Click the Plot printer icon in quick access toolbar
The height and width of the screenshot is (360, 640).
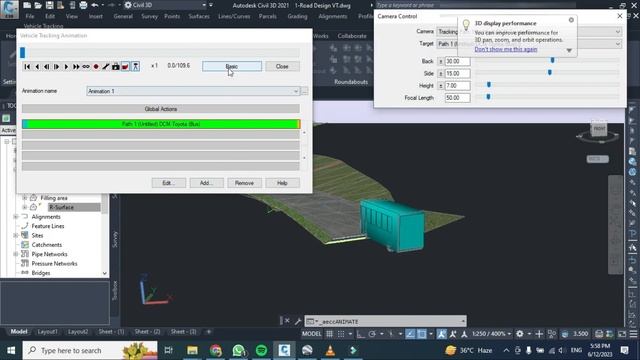click(83, 5)
